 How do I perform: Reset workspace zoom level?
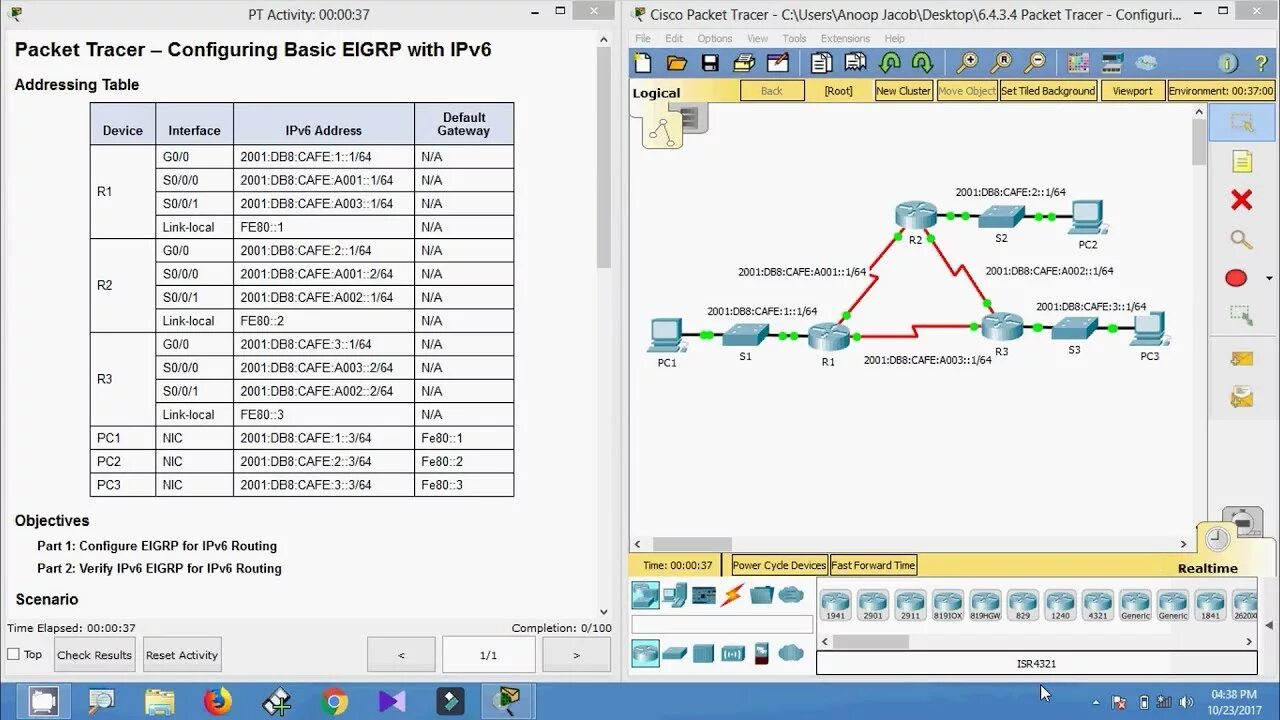pos(1001,63)
